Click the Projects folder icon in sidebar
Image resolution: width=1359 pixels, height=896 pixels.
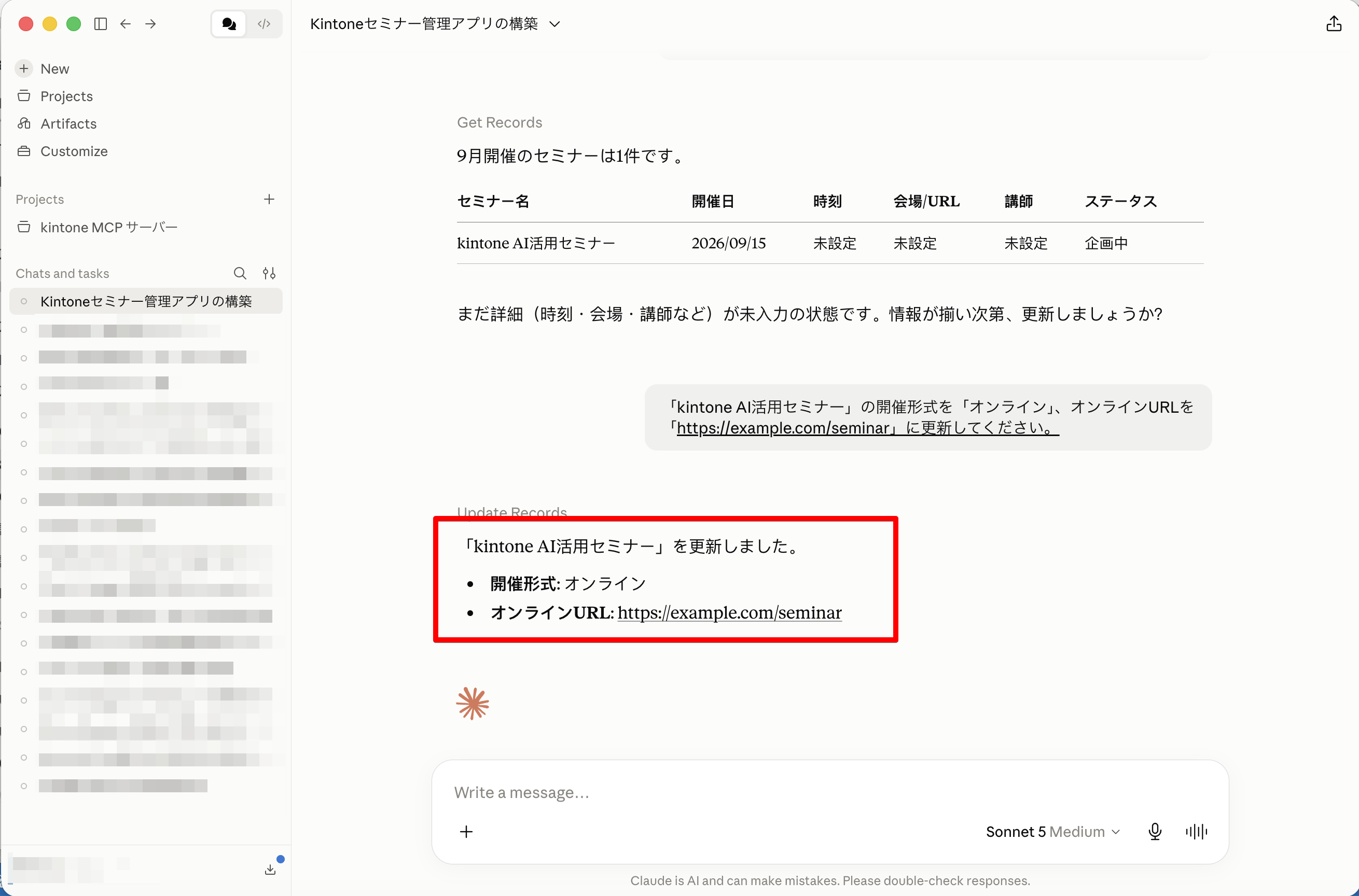[x=24, y=95]
